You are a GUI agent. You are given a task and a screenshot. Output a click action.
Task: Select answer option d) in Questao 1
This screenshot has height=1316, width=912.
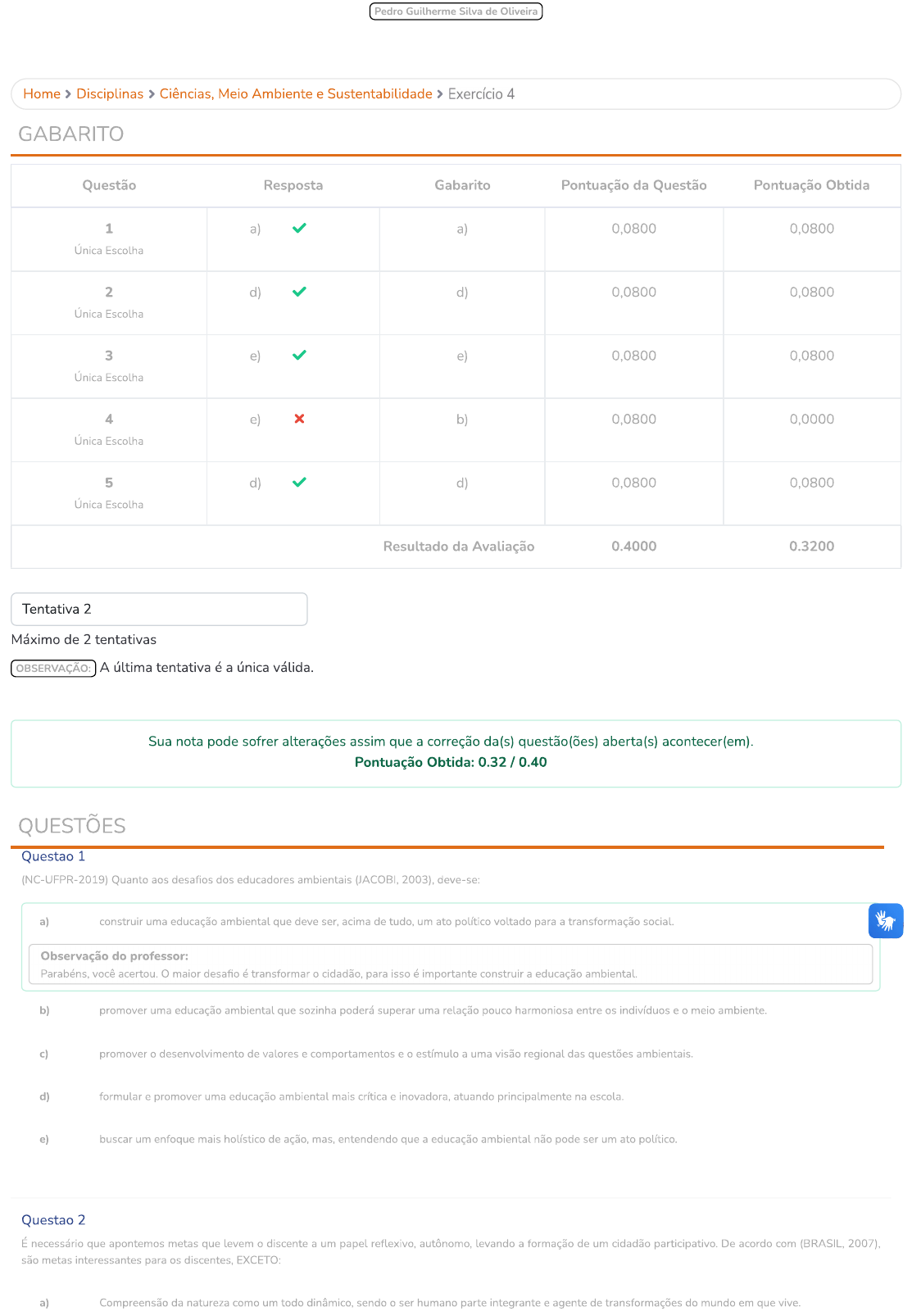[44, 1096]
